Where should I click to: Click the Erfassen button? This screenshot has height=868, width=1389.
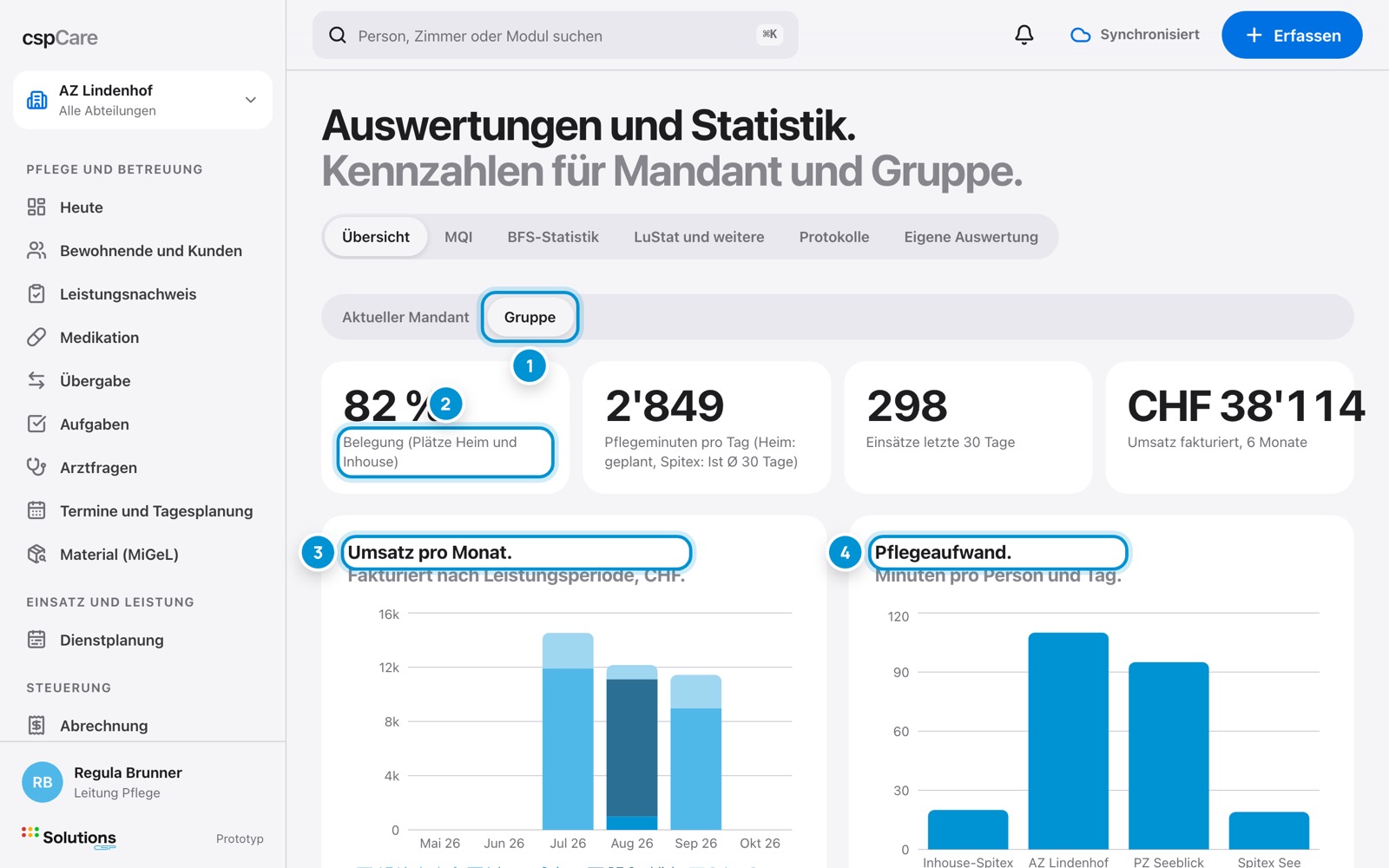[1292, 35]
